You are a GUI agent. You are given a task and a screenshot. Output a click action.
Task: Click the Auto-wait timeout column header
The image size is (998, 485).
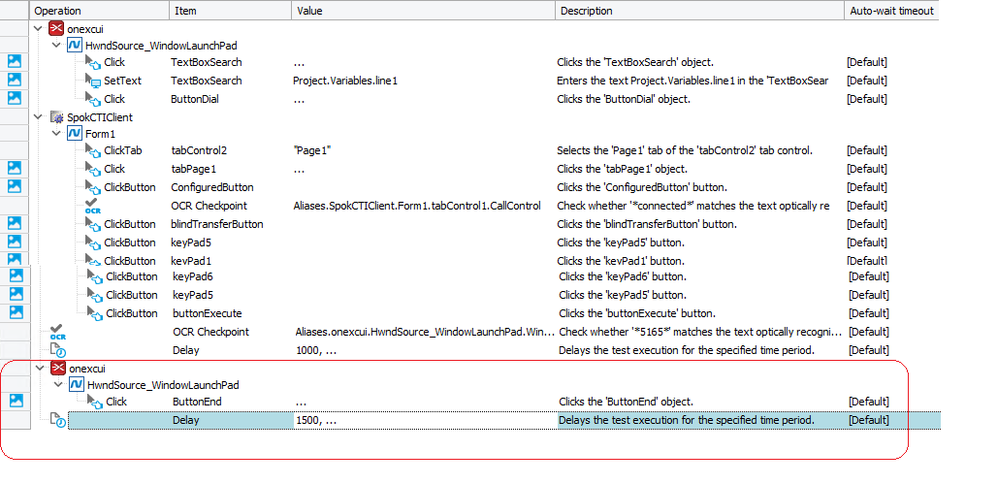pos(891,10)
